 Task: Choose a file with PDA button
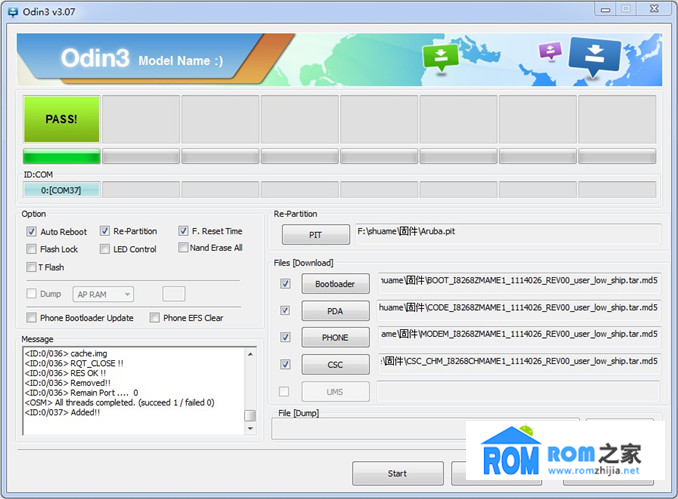335,311
